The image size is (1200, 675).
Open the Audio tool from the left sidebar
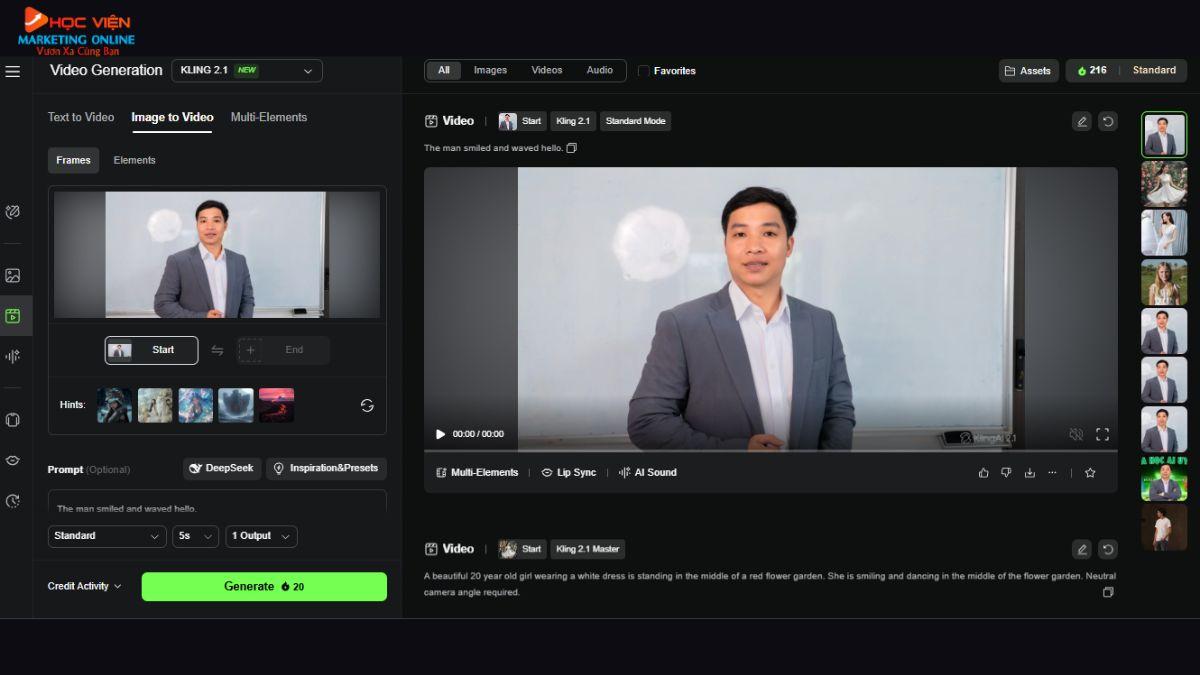pyautogui.click(x=13, y=356)
